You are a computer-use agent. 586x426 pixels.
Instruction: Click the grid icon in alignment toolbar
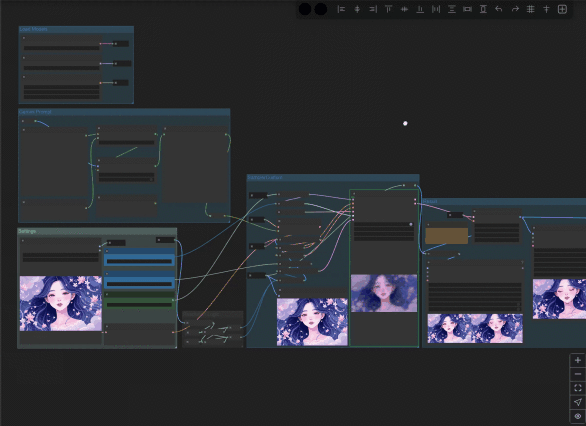pyautogui.click(x=531, y=9)
